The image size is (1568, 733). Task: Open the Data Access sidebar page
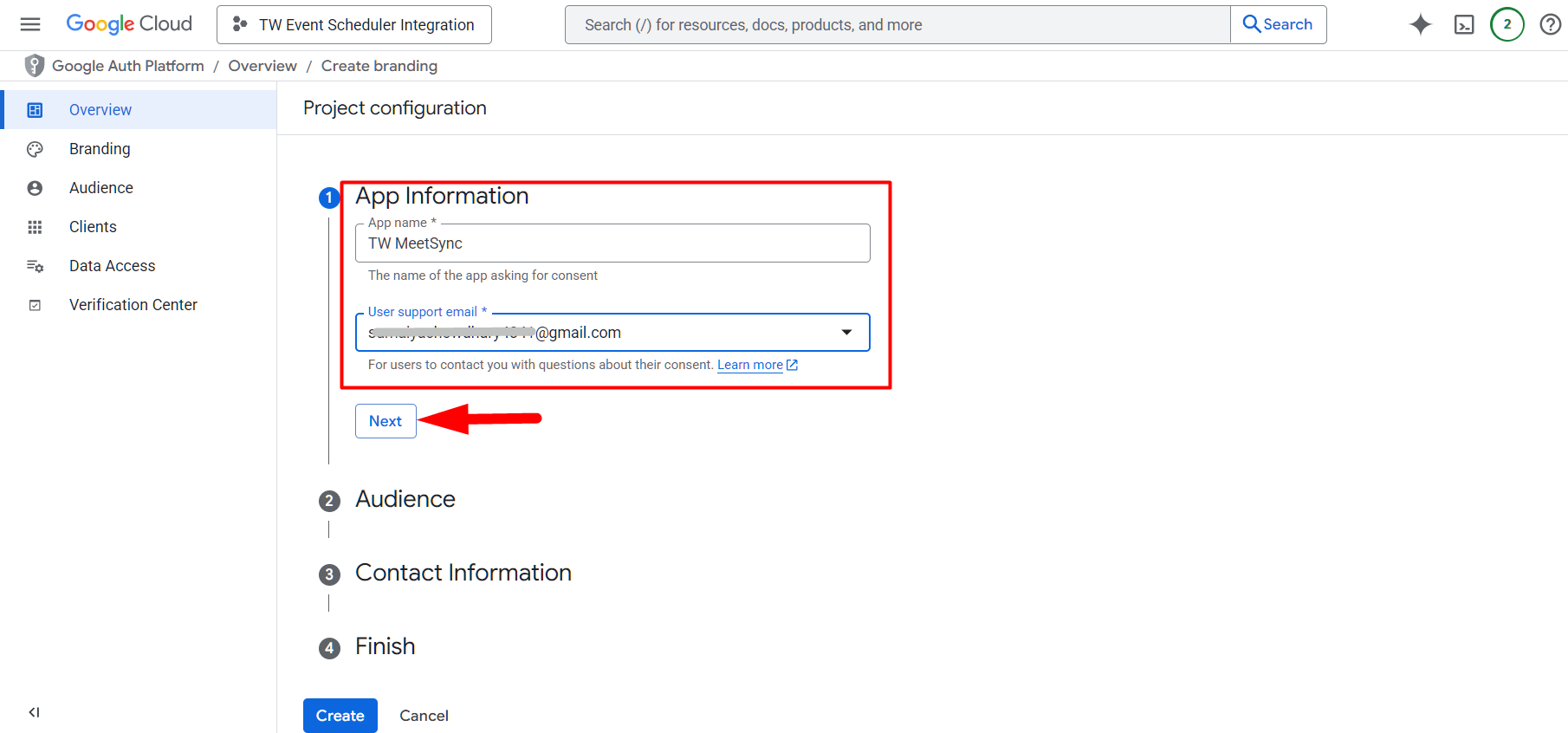(x=139, y=266)
